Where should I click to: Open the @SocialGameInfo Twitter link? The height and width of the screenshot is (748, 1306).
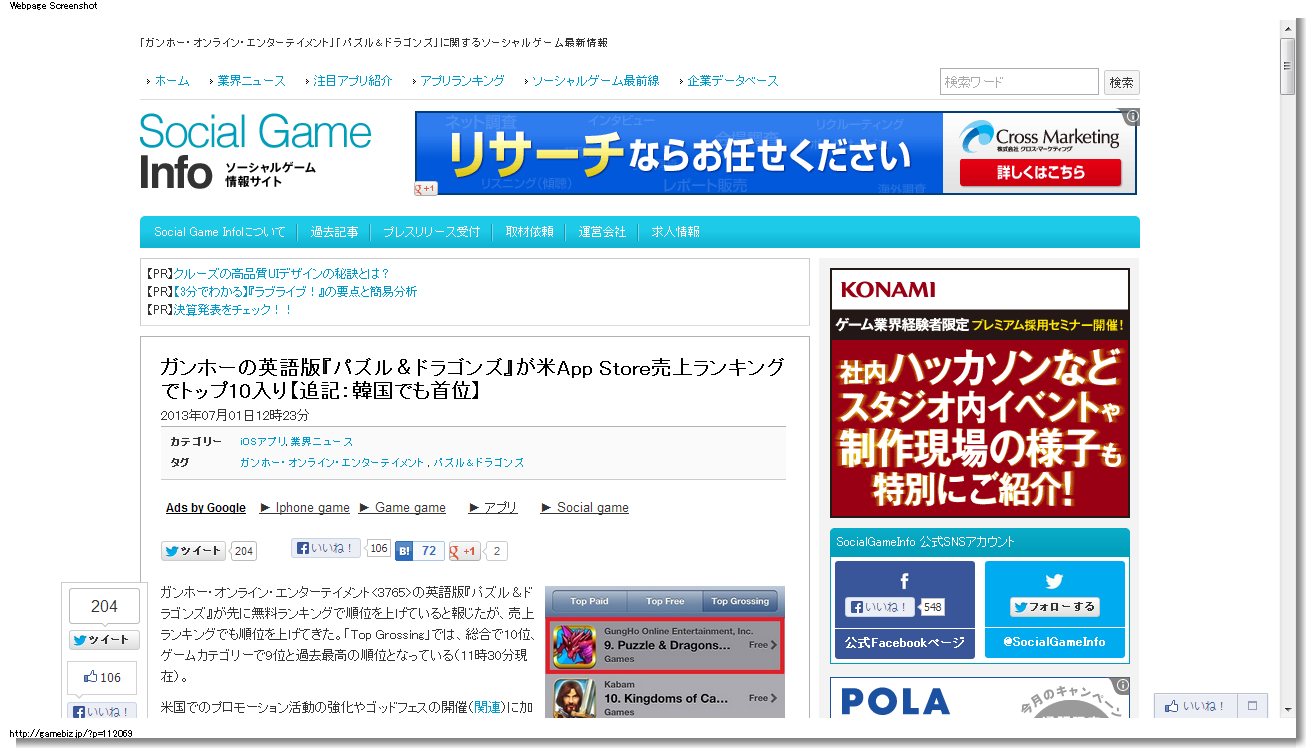tap(1054, 642)
